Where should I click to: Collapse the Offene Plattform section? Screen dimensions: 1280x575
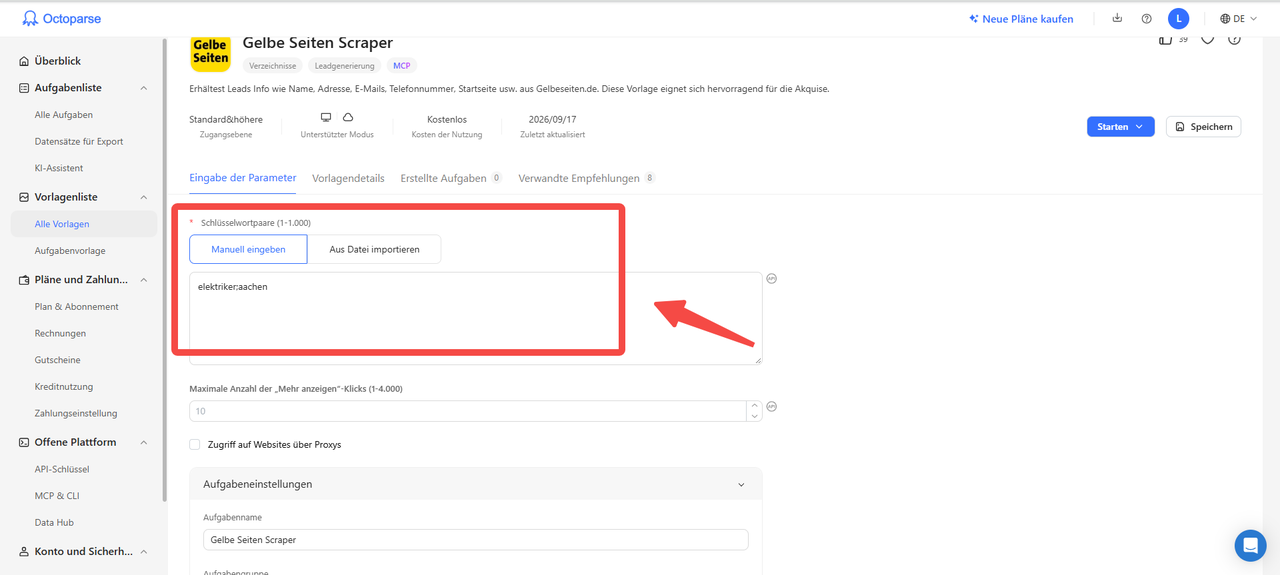click(143, 442)
